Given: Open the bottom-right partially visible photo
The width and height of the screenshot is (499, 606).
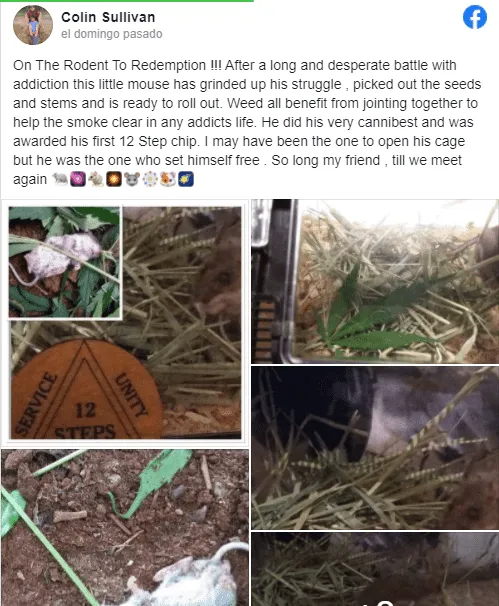Looking at the screenshot, I should pyautogui.click(x=375, y=569).
